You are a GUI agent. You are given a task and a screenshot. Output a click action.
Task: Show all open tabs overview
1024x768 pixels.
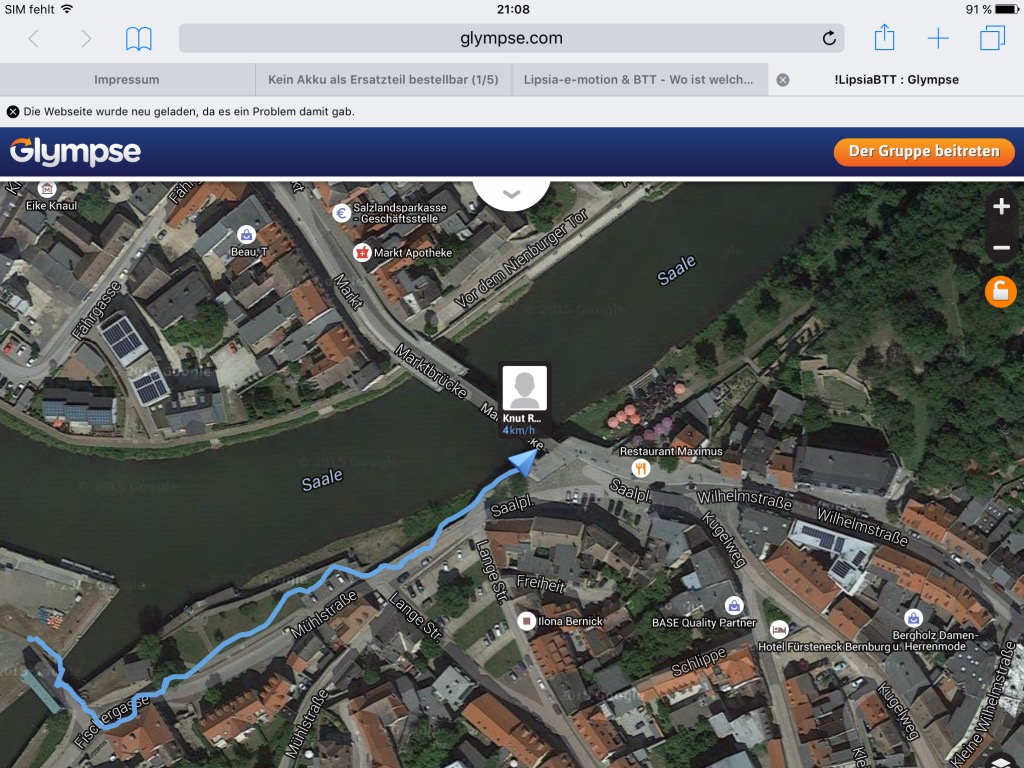(x=992, y=39)
